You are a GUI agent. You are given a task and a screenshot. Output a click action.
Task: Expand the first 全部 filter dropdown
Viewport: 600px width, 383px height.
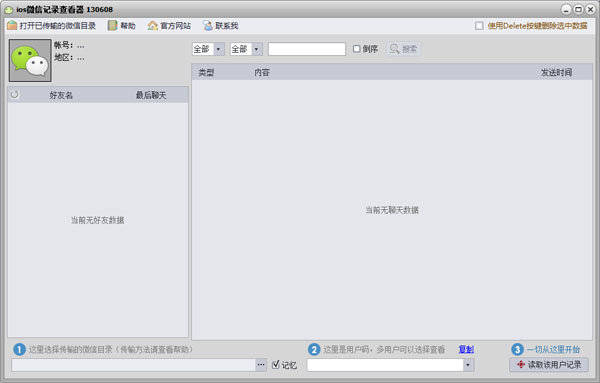pos(218,49)
